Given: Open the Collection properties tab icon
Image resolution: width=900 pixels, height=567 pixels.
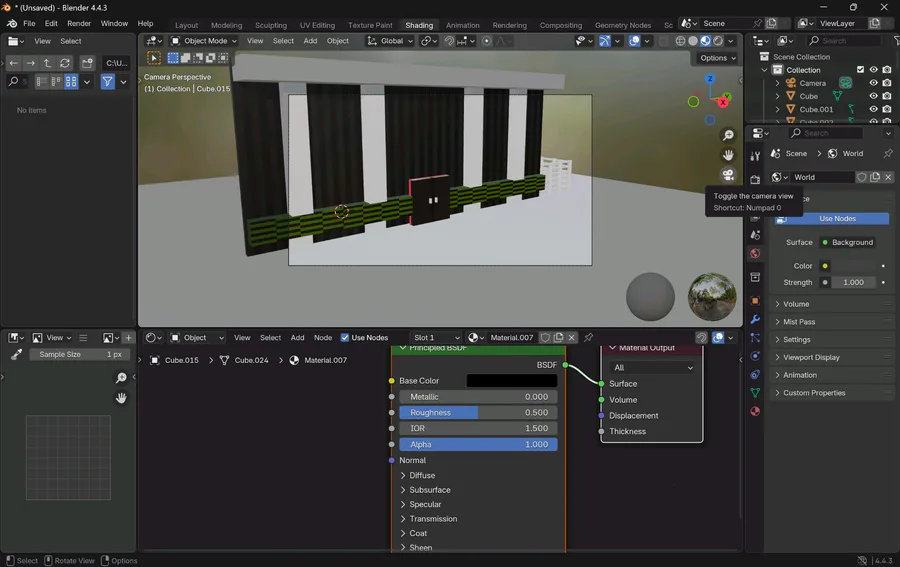Looking at the screenshot, I should [755, 277].
